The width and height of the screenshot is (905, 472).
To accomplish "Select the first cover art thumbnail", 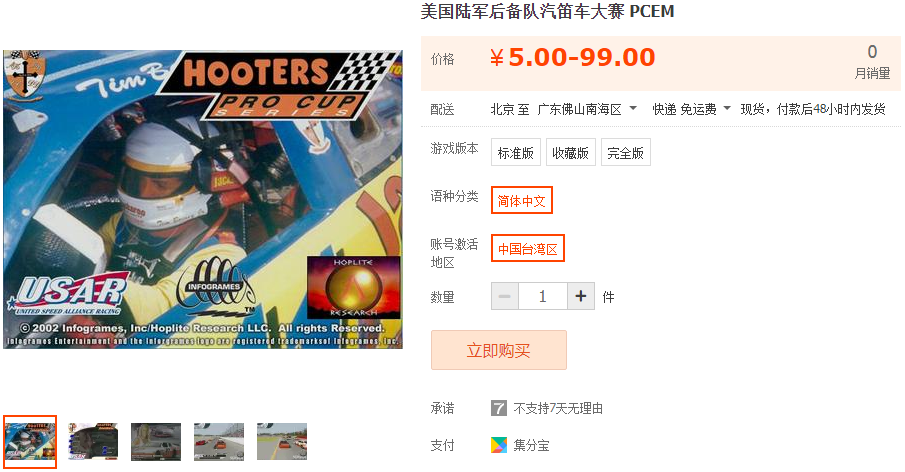I will click(x=30, y=441).
